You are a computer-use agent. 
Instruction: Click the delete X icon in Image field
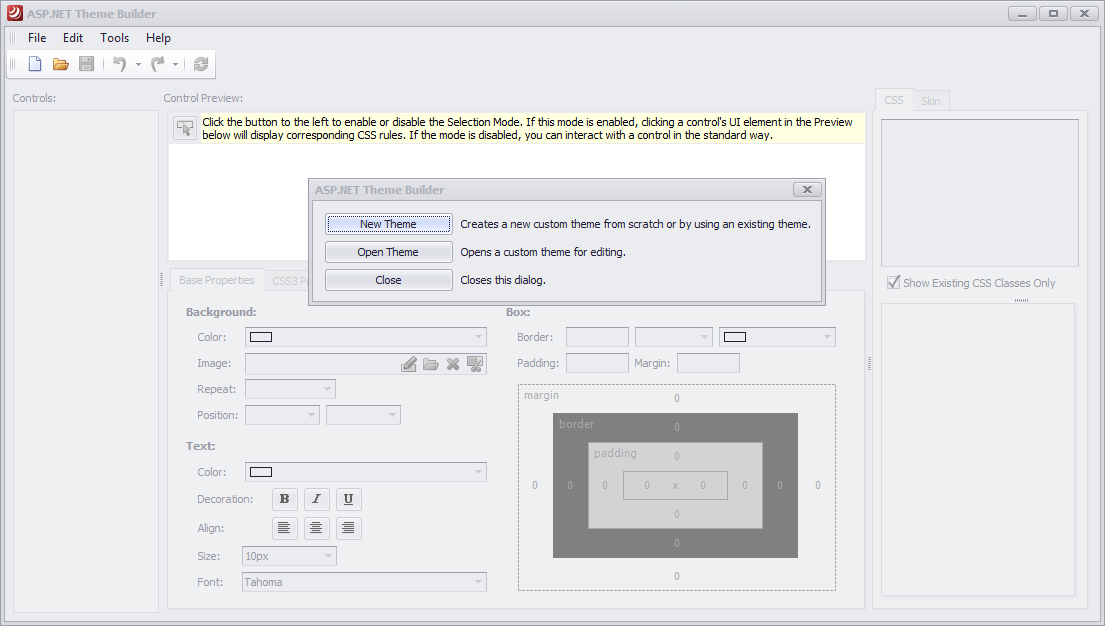point(453,364)
